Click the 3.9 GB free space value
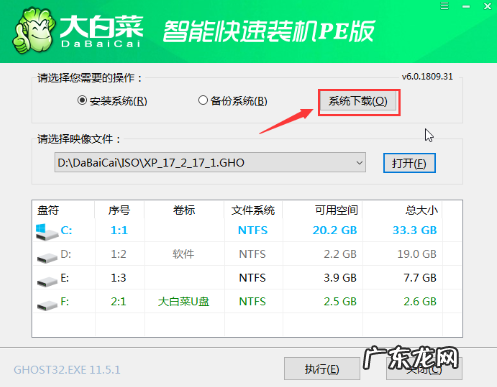497x387 pixels. coord(340,278)
